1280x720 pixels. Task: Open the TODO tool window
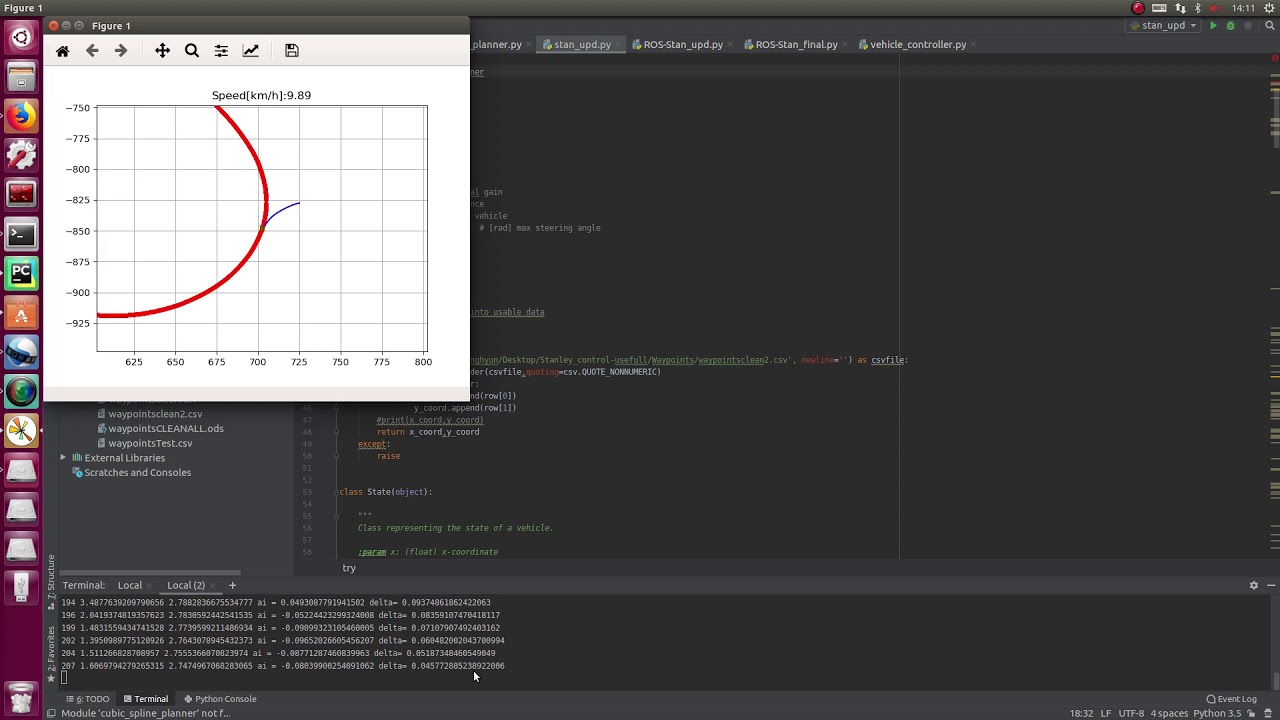(x=88, y=699)
